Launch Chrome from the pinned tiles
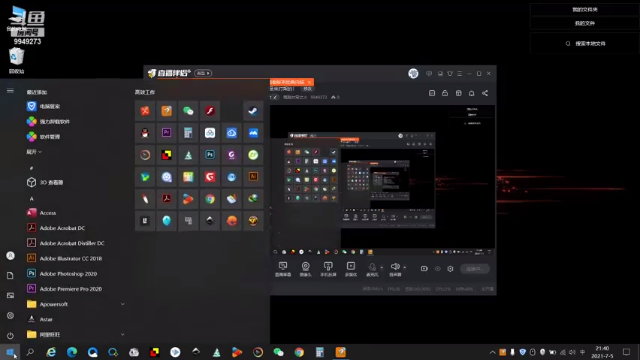The width and height of the screenshot is (640, 360). coord(210,199)
